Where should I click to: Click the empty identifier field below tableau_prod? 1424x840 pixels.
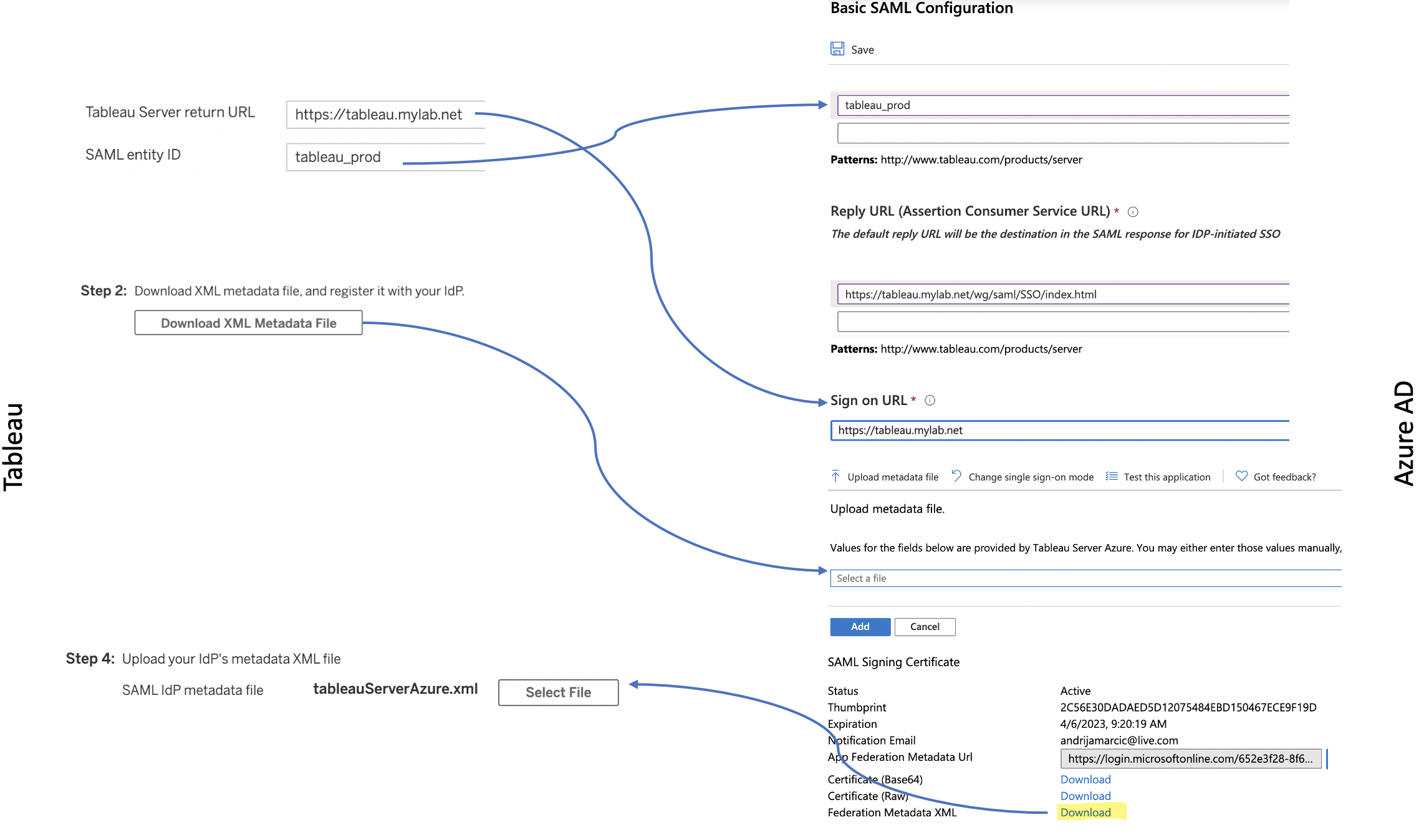[1063, 133]
